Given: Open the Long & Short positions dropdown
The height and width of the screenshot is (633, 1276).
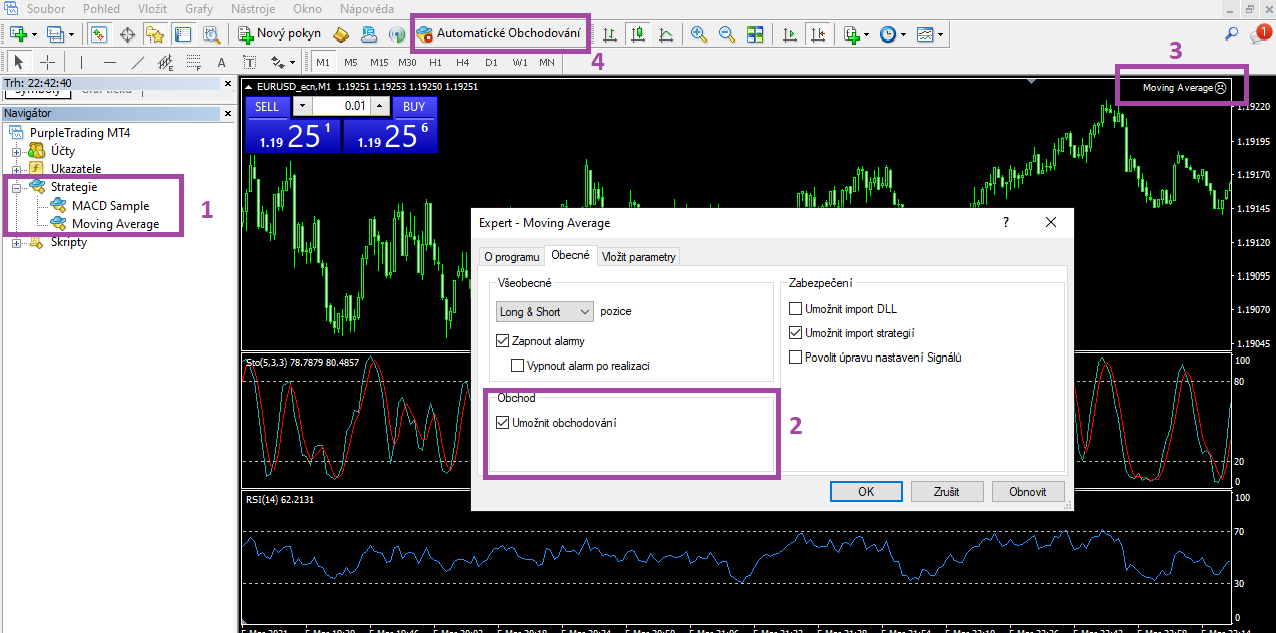Looking at the screenshot, I should pyautogui.click(x=545, y=312).
